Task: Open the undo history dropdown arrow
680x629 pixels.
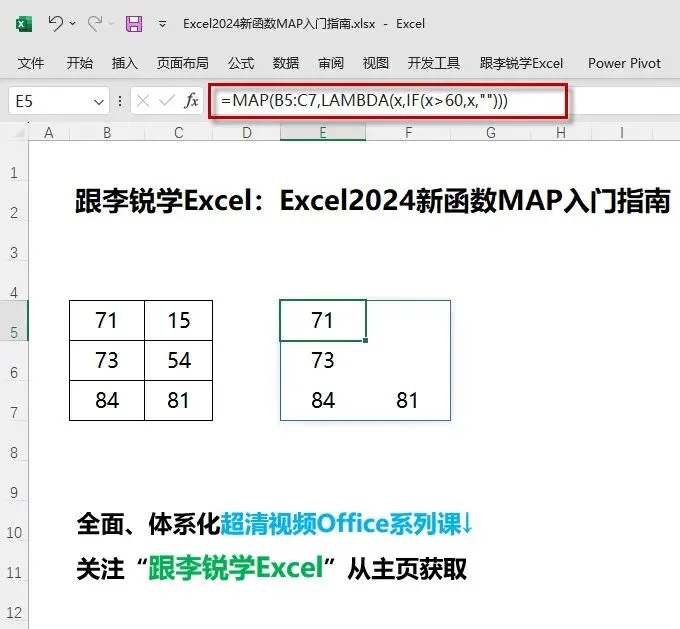Action: pos(72,23)
